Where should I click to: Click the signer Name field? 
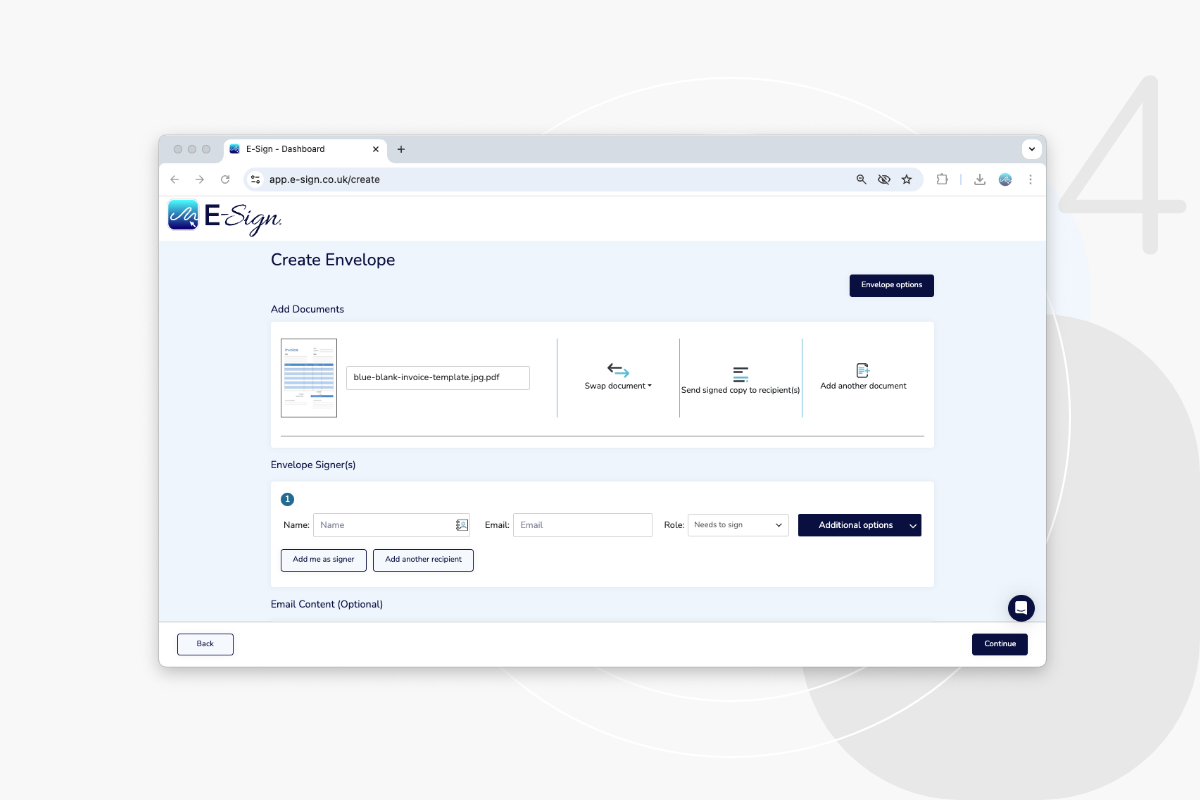(391, 525)
